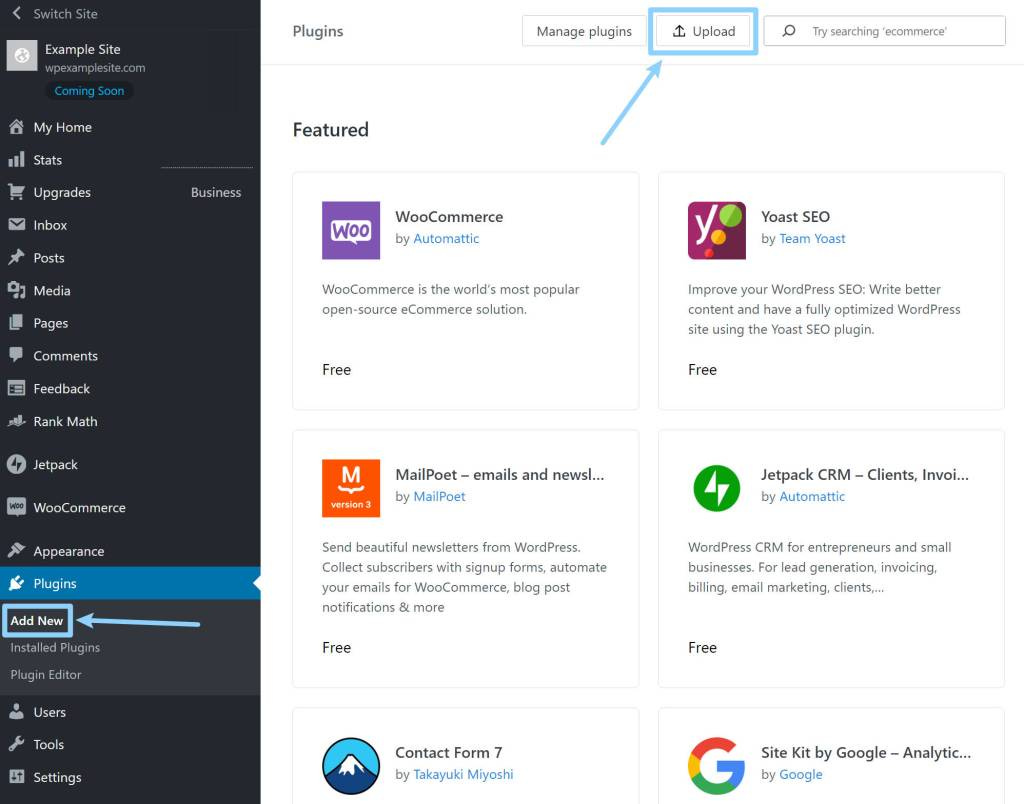Click the Contact Form 7 logo

click(351, 766)
